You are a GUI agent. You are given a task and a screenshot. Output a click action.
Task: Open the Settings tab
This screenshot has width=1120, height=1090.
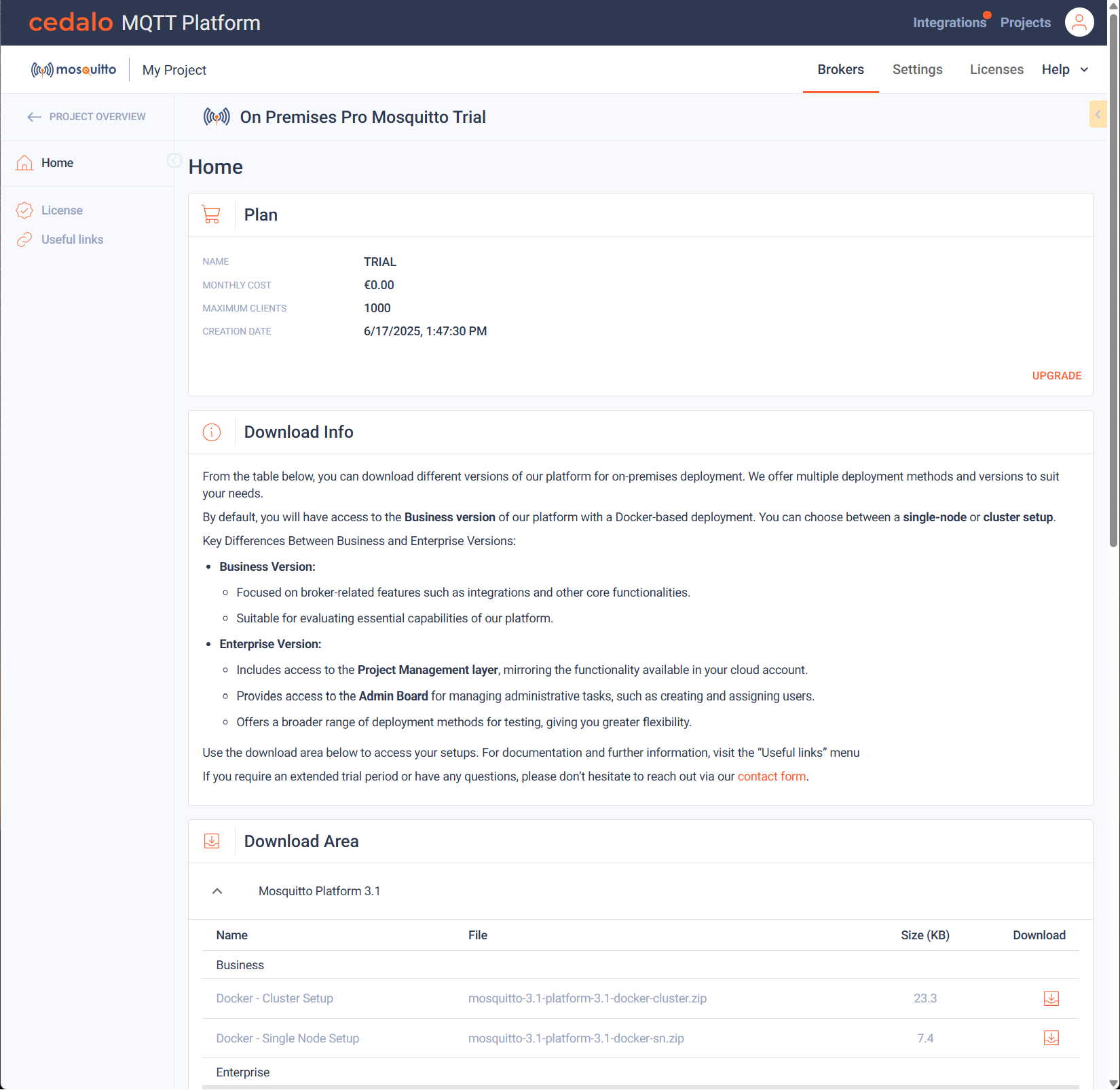[x=917, y=69]
